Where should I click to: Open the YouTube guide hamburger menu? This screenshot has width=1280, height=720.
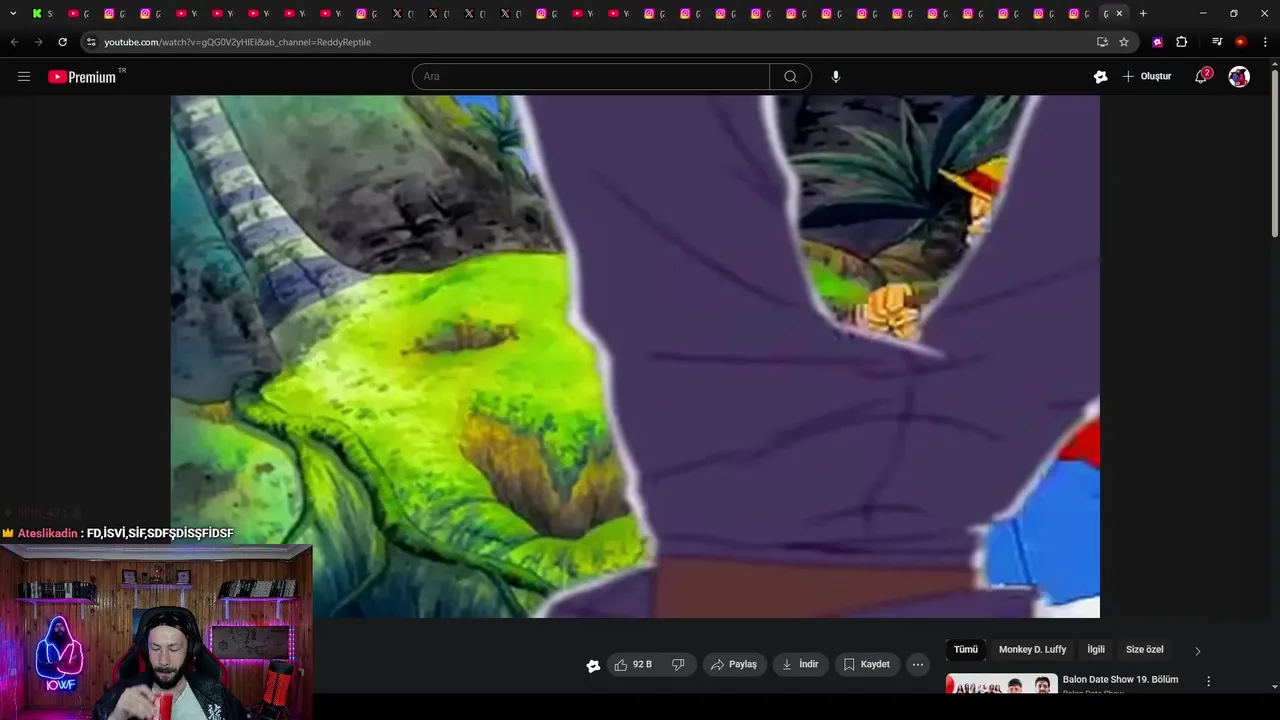click(x=24, y=76)
